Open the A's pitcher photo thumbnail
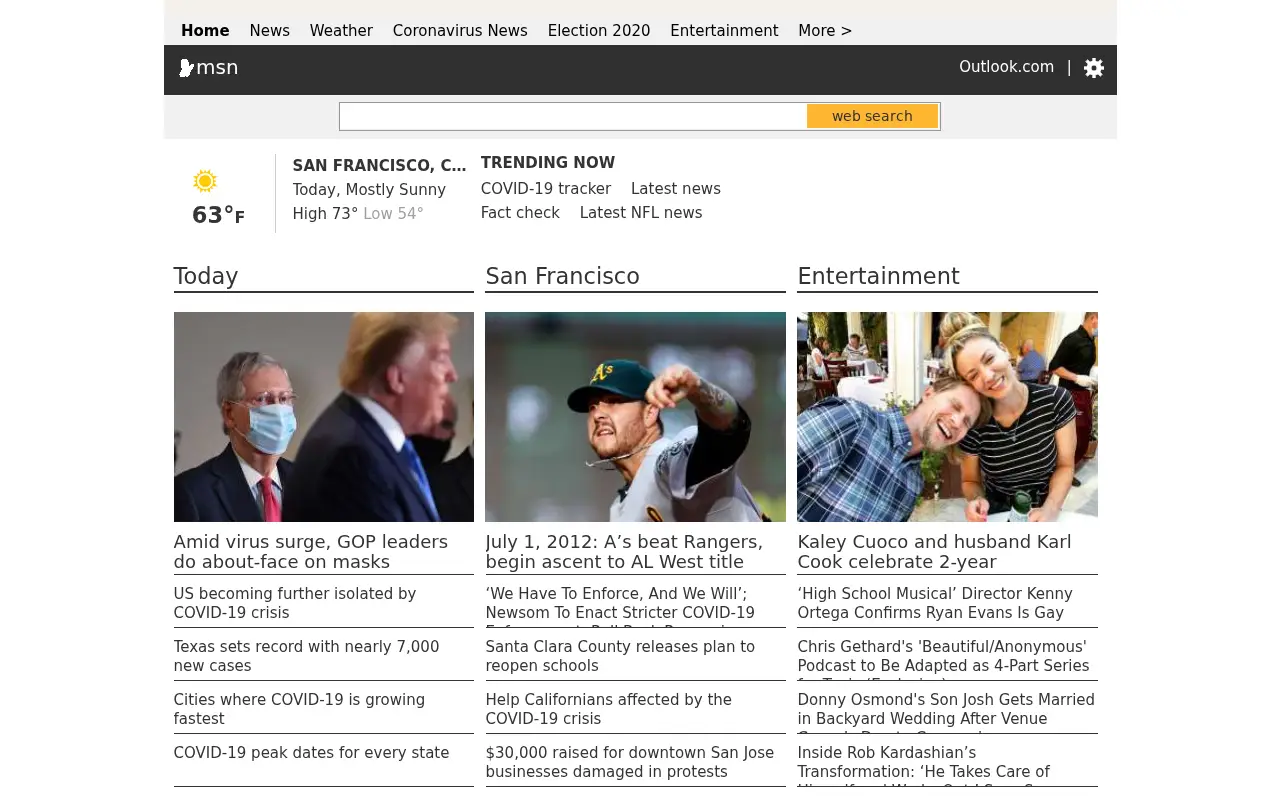The width and height of the screenshot is (1280, 800). (636, 417)
